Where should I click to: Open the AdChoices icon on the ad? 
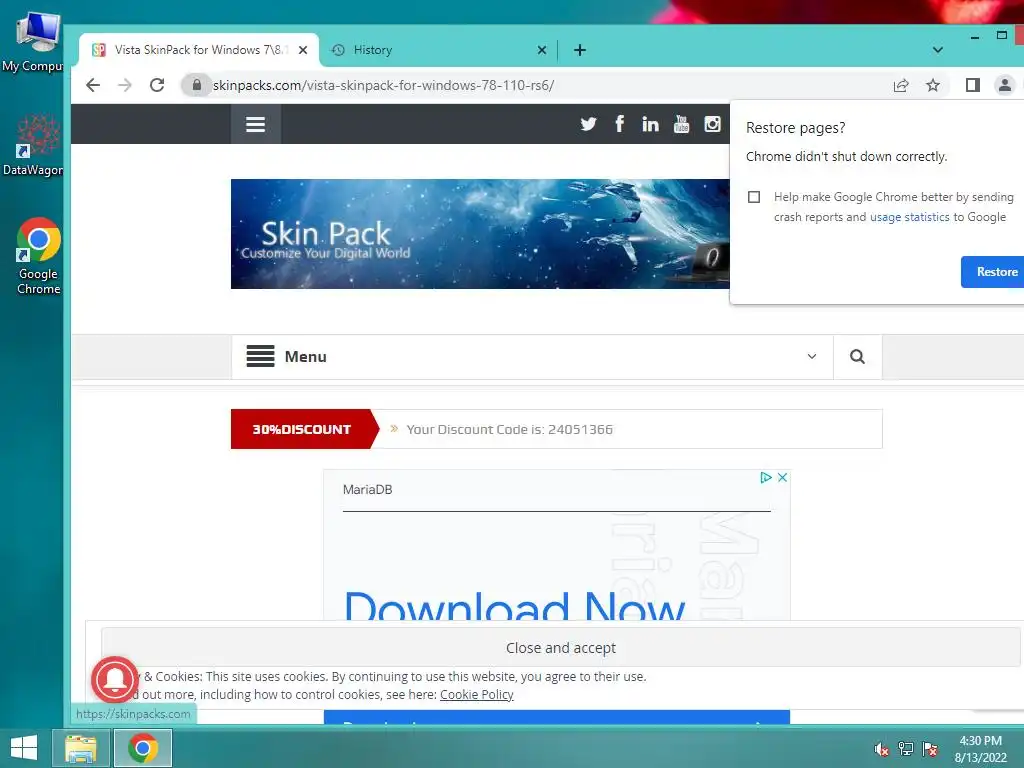765,477
